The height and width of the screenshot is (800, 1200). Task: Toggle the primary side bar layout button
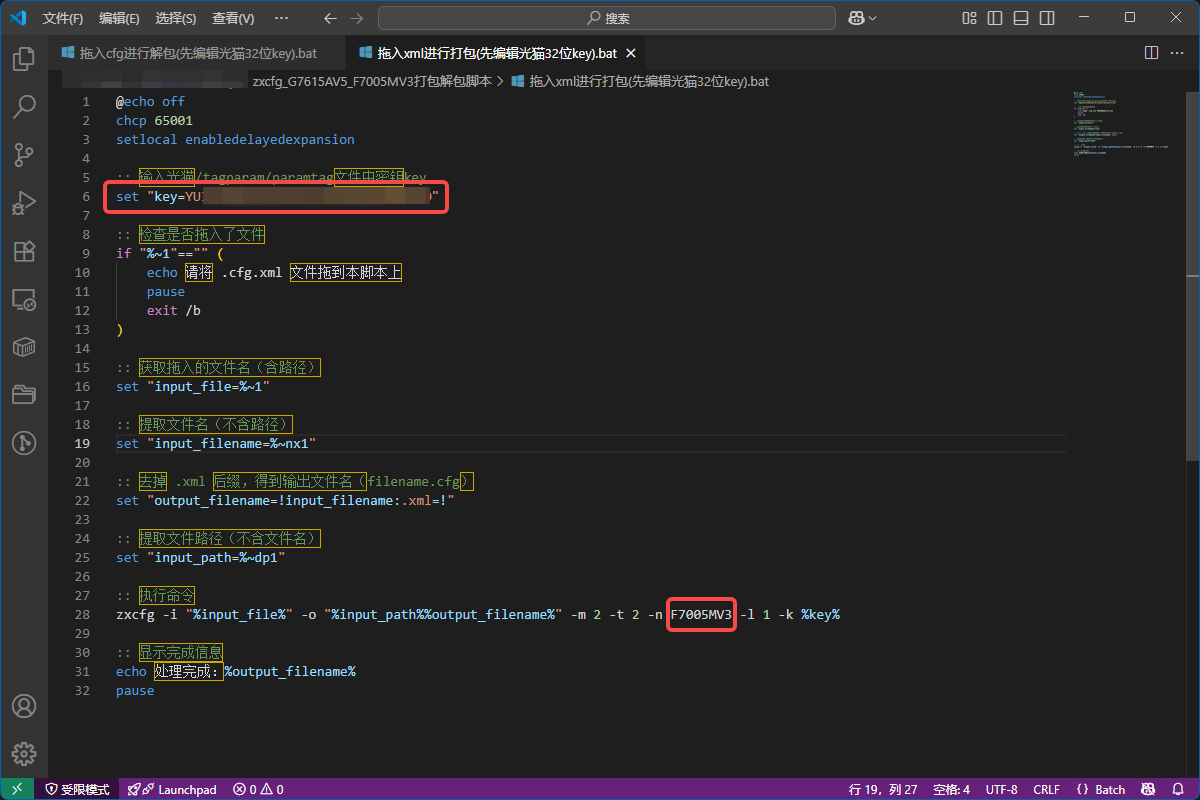tap(994, 18)
